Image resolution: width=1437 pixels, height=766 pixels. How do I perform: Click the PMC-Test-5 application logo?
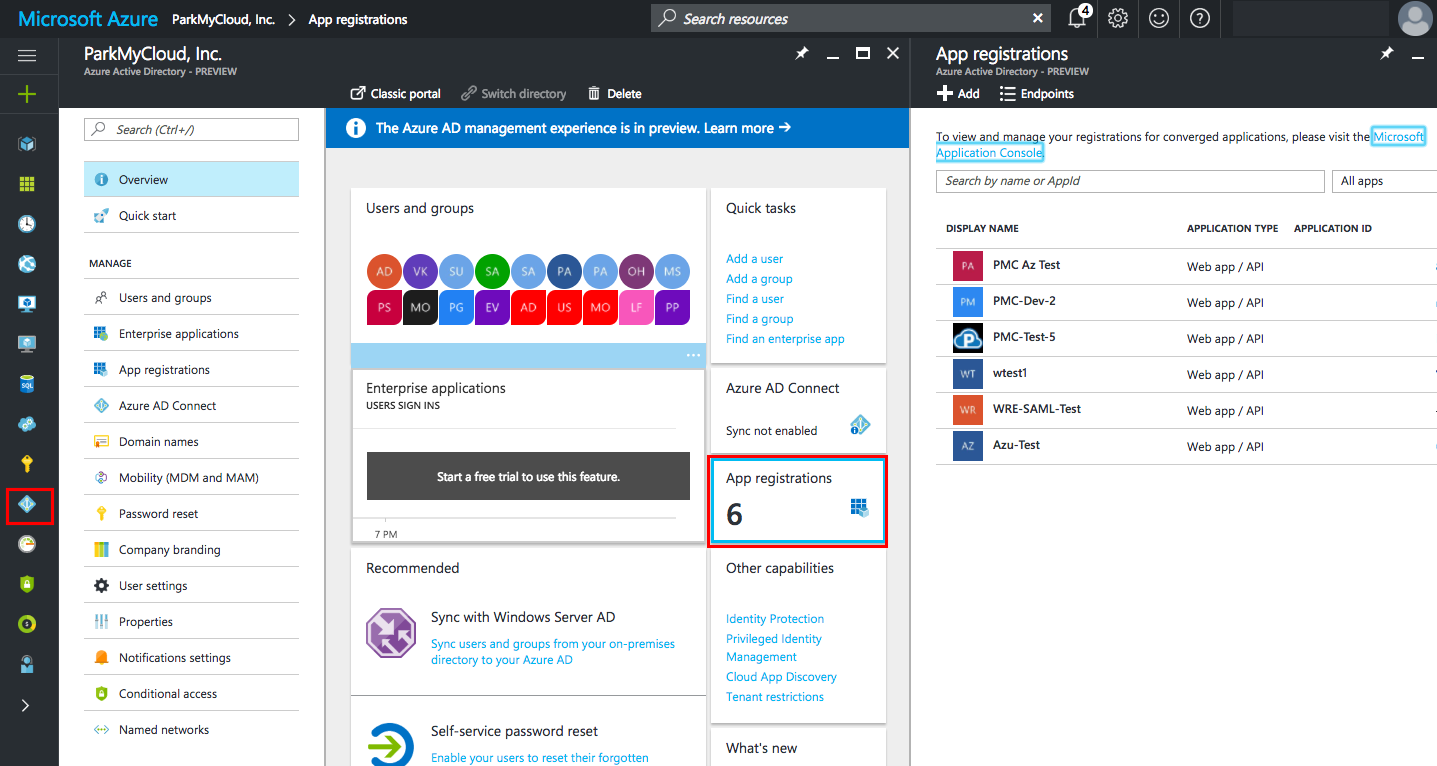coord(968,338)
